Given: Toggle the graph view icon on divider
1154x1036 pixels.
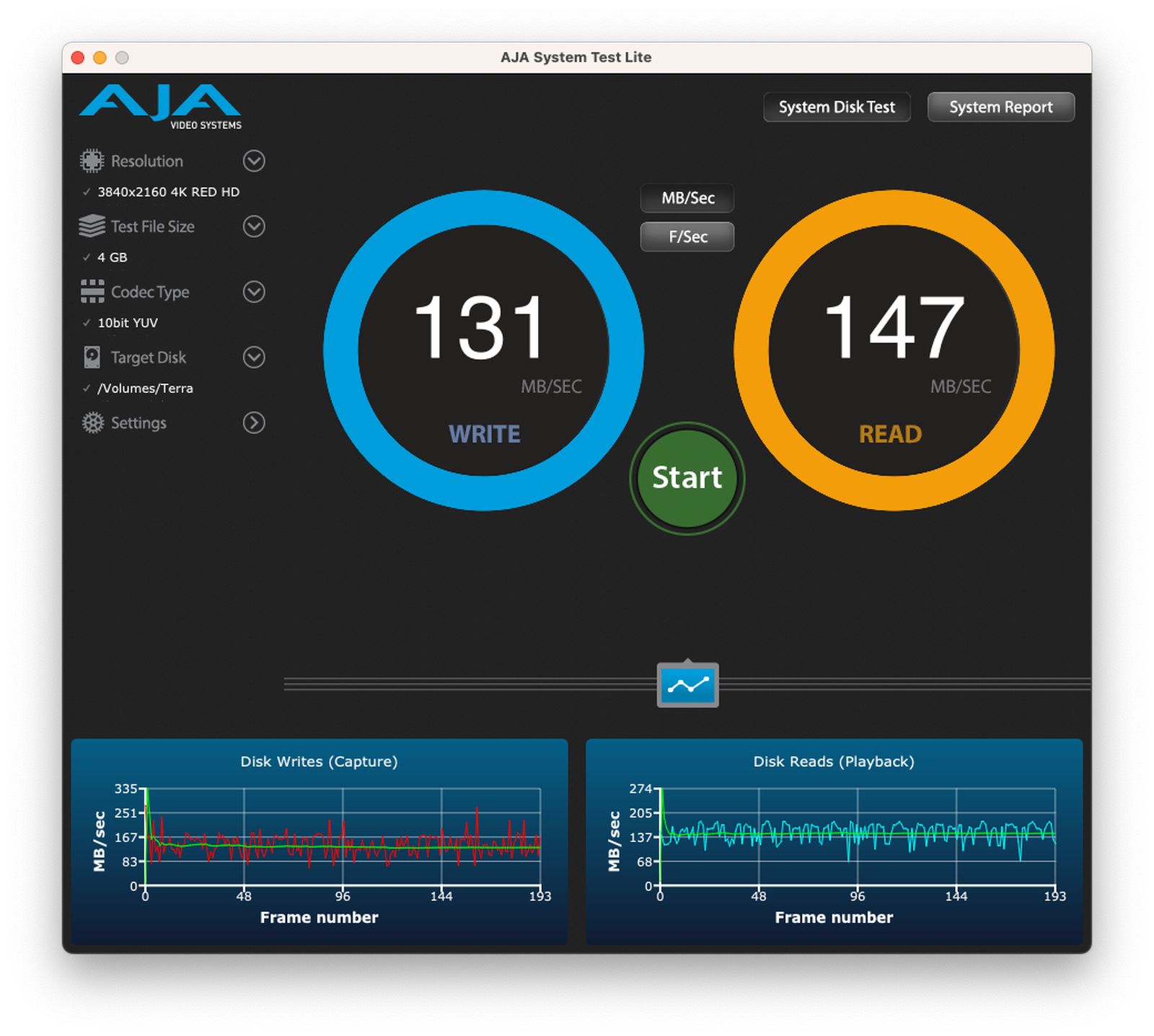Looking at the screenshot, I should click(x=687, y=685).
